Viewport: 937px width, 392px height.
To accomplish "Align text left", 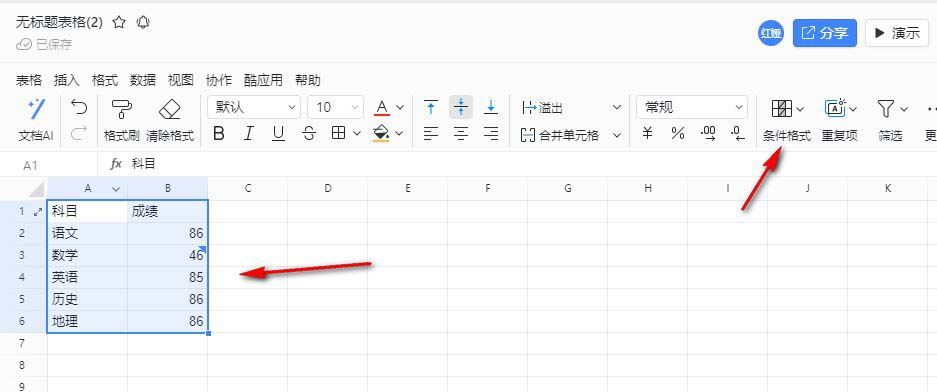I will [430, 134].
